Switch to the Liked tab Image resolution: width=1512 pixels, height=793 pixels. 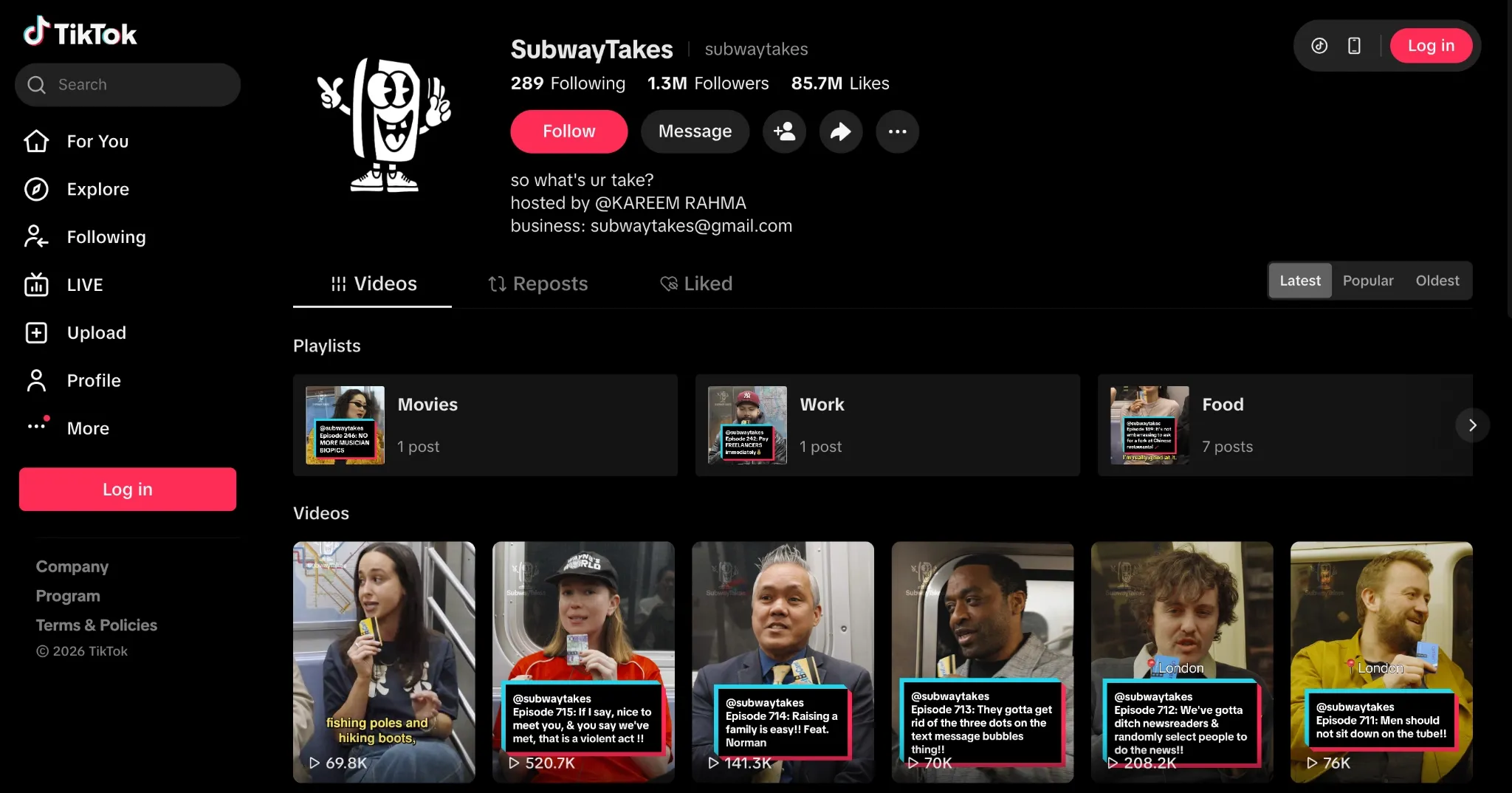click(695, 284)
